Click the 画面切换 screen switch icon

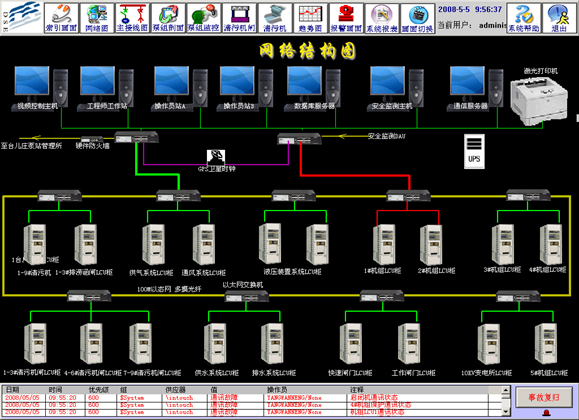pyautogui.click(x=418, y=18)
